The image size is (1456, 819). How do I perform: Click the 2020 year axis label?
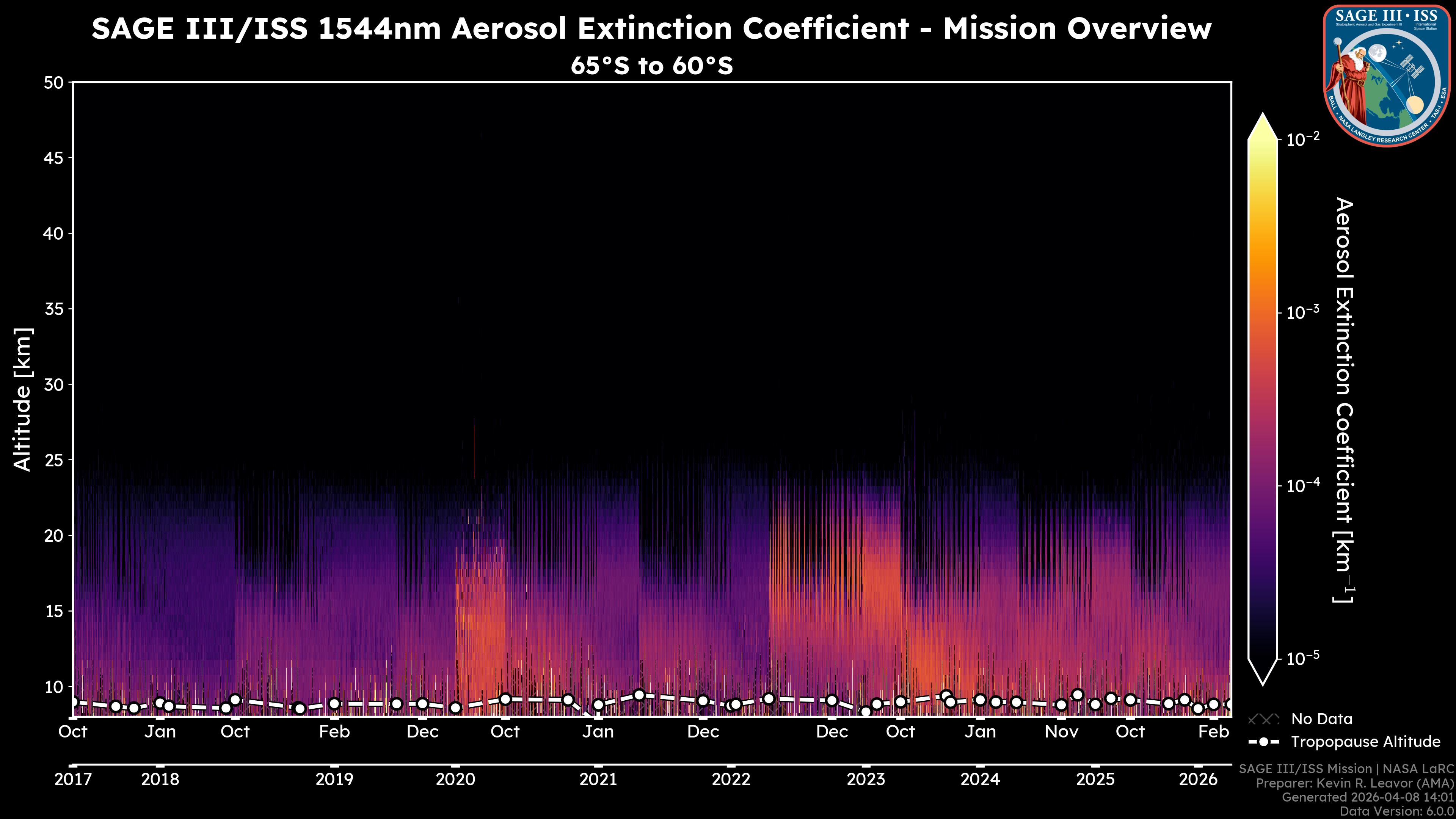pyautogui.click(x=455, y=780)
